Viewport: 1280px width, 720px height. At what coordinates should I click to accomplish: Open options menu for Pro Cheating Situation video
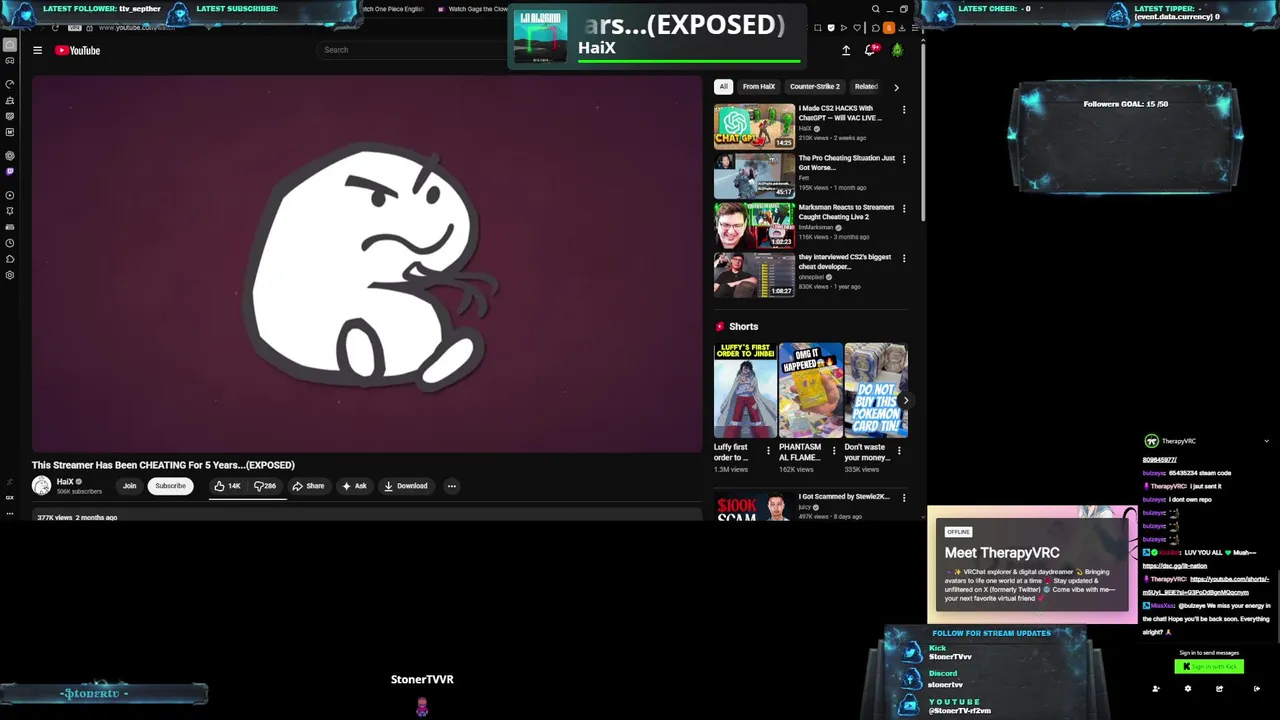point(904,159)
